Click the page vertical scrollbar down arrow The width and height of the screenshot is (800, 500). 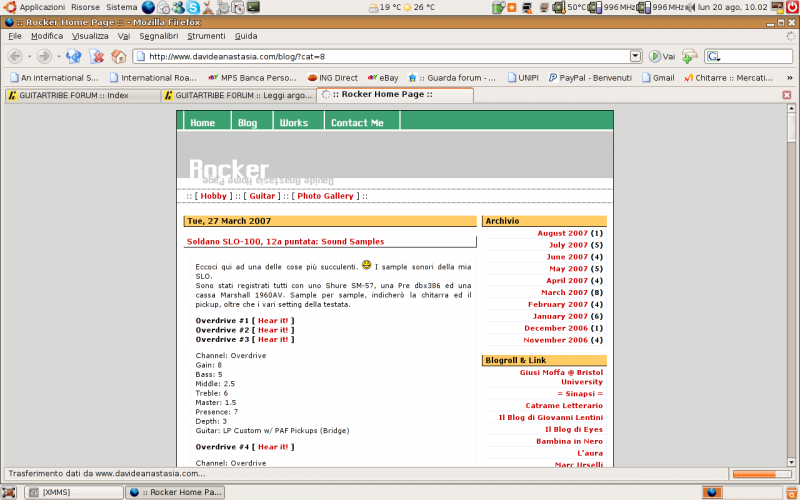[x=791, y=462]
